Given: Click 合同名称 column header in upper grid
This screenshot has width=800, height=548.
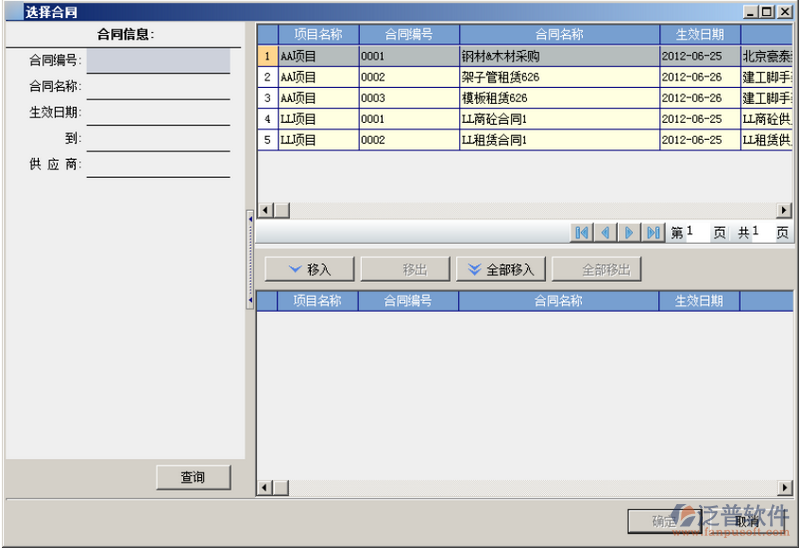Looking at the screenshot, I should pyautogui.click(x=559, y=35).
